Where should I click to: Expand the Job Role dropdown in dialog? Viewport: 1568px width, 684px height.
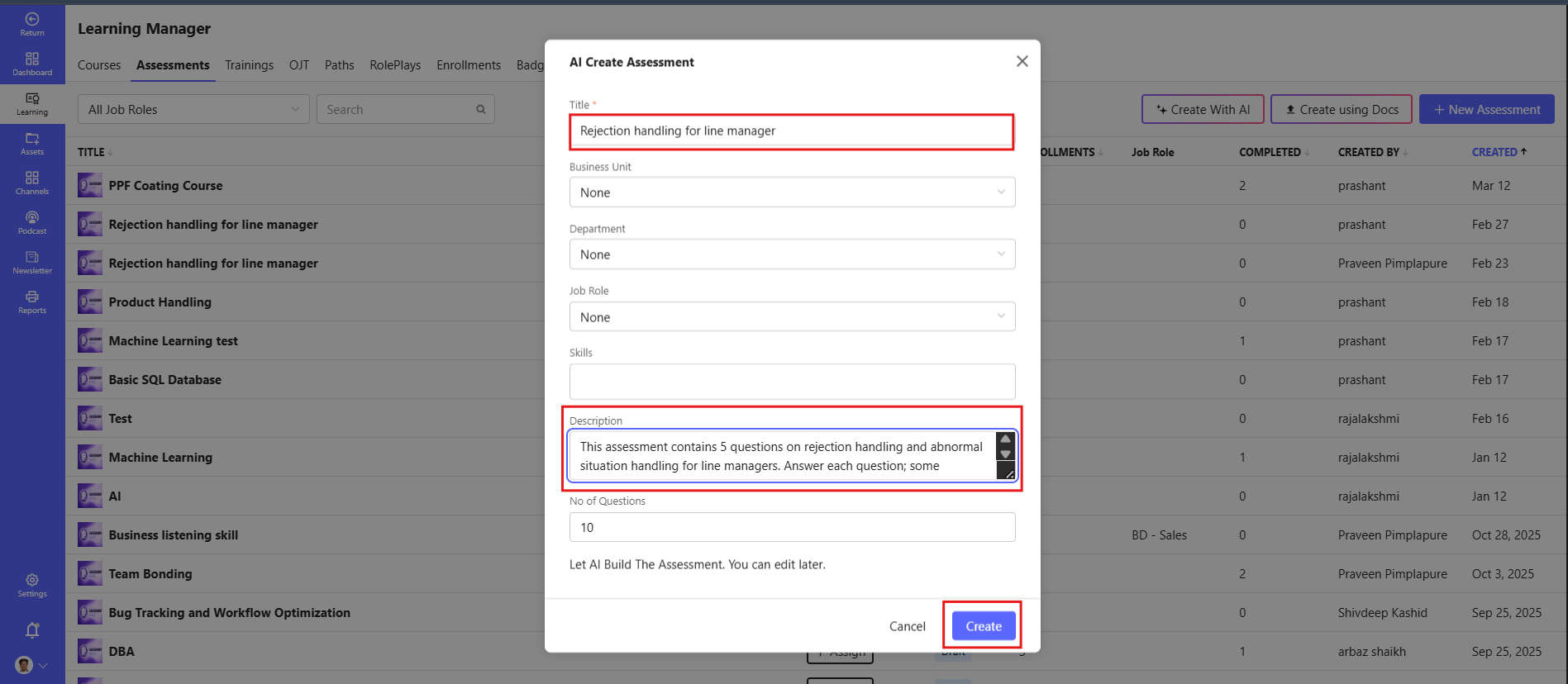point(792,316)
